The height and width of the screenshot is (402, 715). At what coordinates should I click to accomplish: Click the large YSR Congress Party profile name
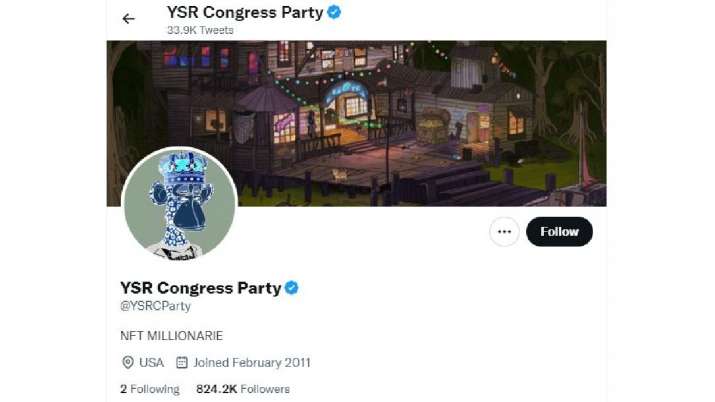coord(201,288)
